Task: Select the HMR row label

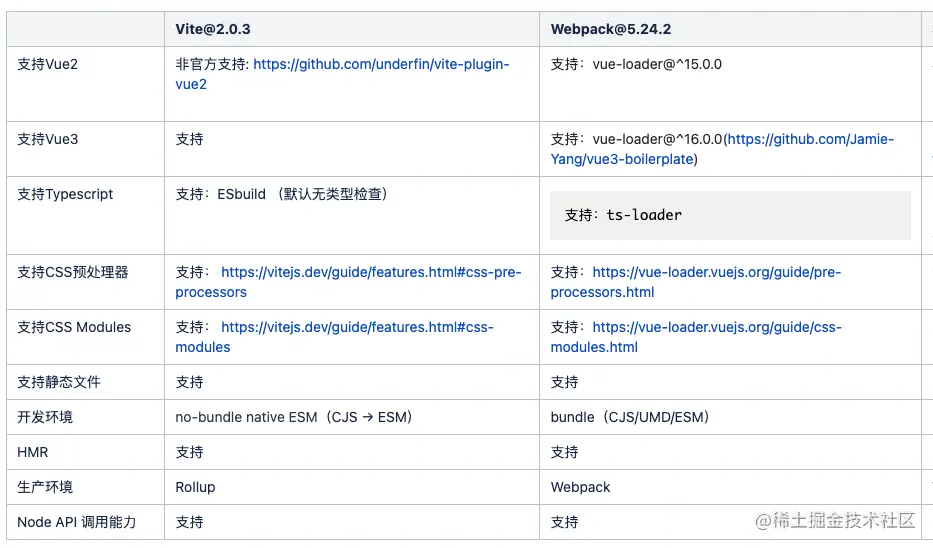Action: click(33, 452)
